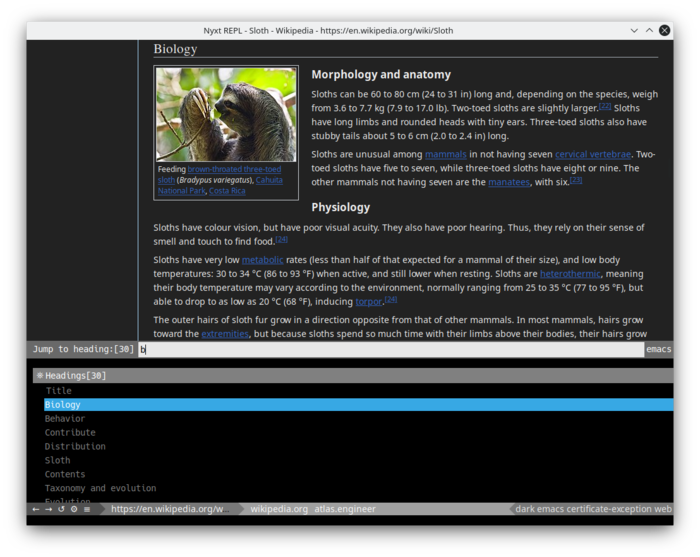Click the reload icon in status bar

(61, 509)
